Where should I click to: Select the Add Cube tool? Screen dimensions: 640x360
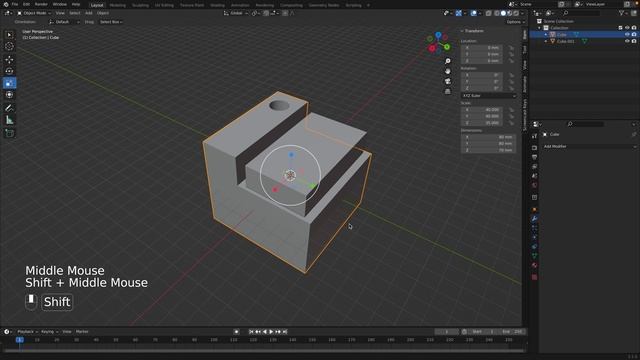tap(9, 133)
